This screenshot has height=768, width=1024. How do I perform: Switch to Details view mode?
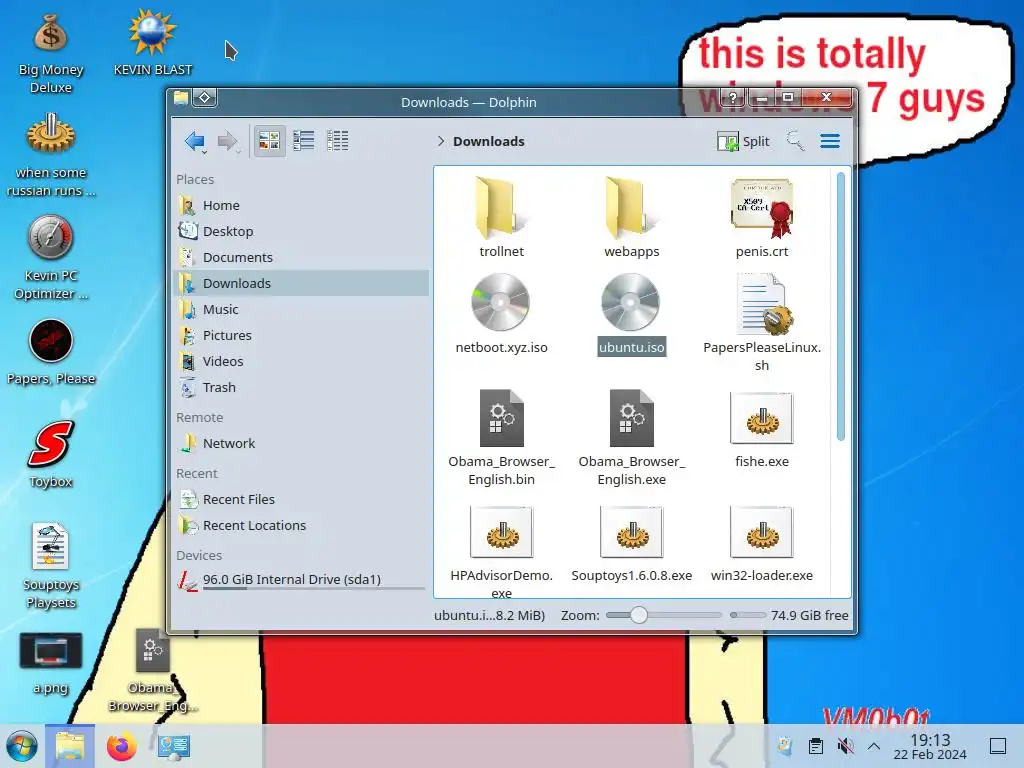[x=338, y=140]
